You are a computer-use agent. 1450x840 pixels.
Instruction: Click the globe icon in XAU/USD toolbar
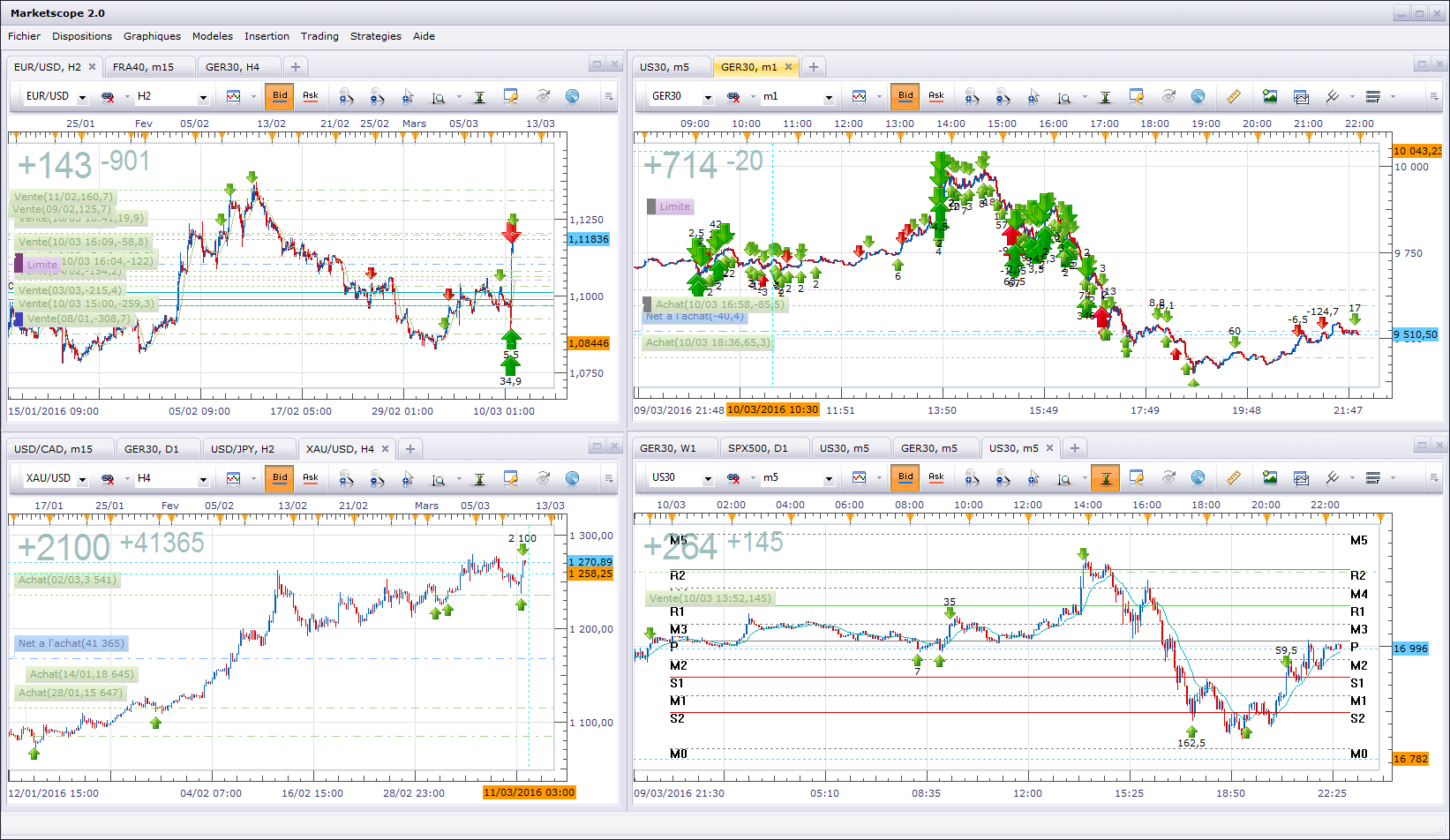572,478
